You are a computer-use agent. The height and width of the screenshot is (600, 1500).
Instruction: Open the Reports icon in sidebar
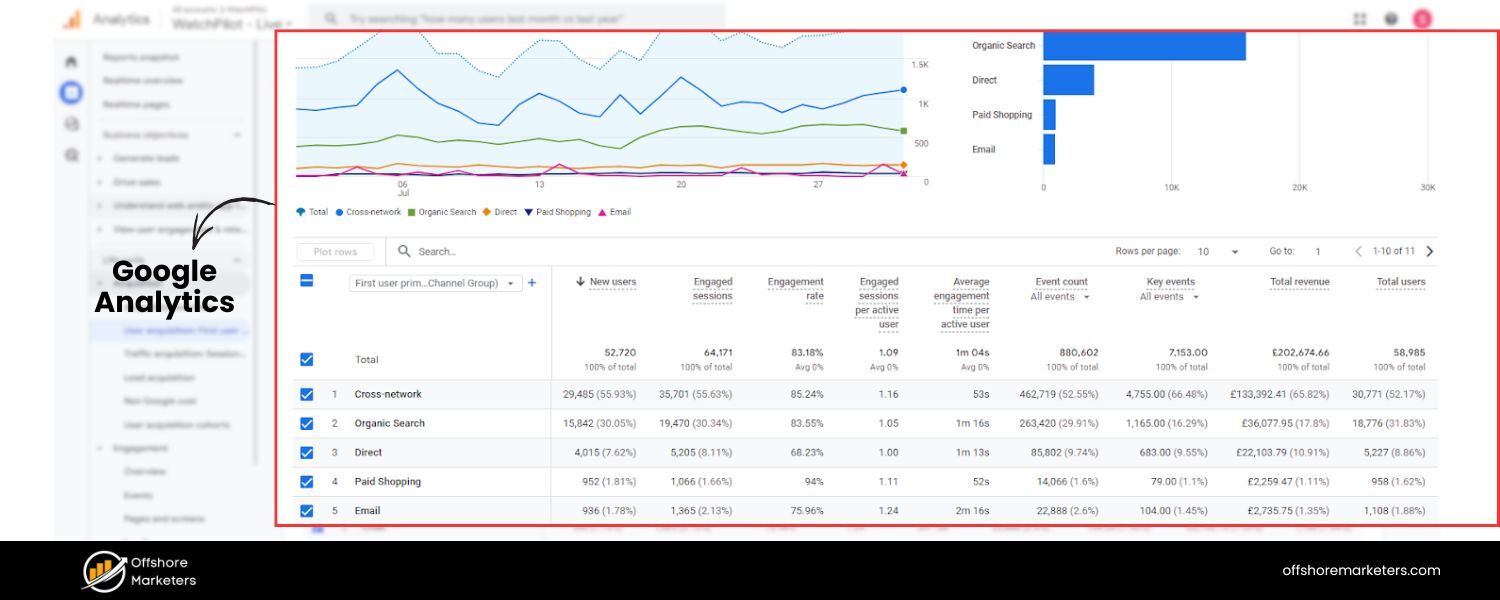tap(70, 92)
